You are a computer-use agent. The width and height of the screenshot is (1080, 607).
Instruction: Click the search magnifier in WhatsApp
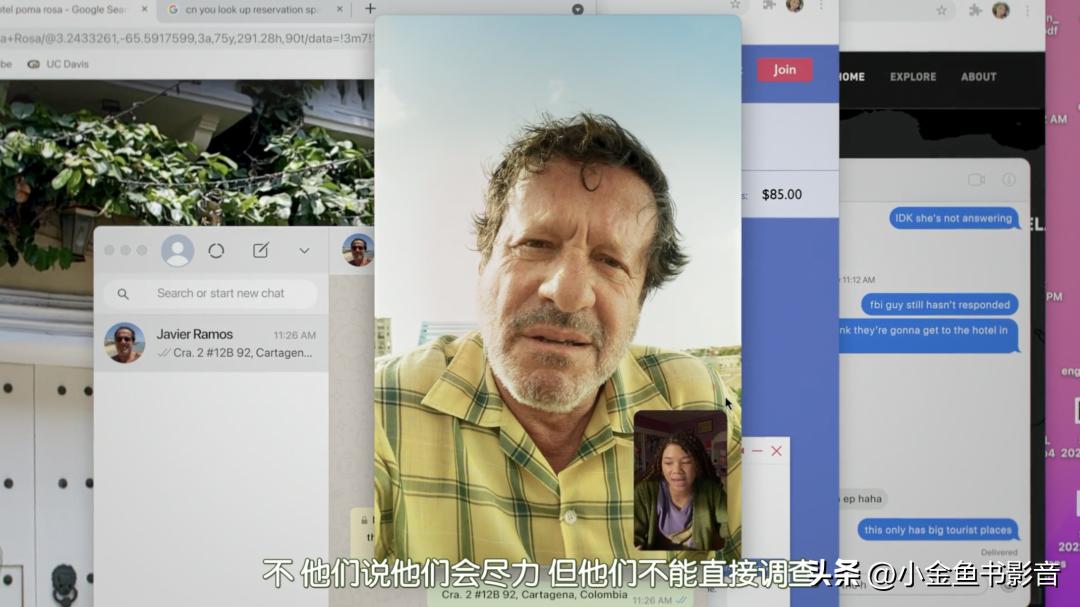[123, 294]
